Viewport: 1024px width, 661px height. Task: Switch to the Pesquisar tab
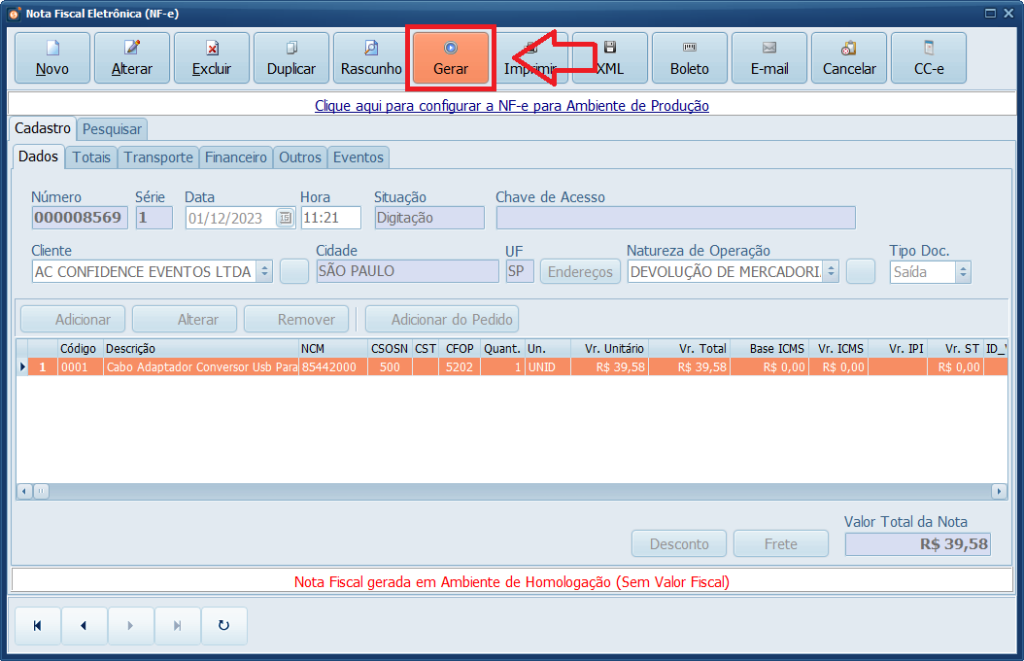pos(113,129)
